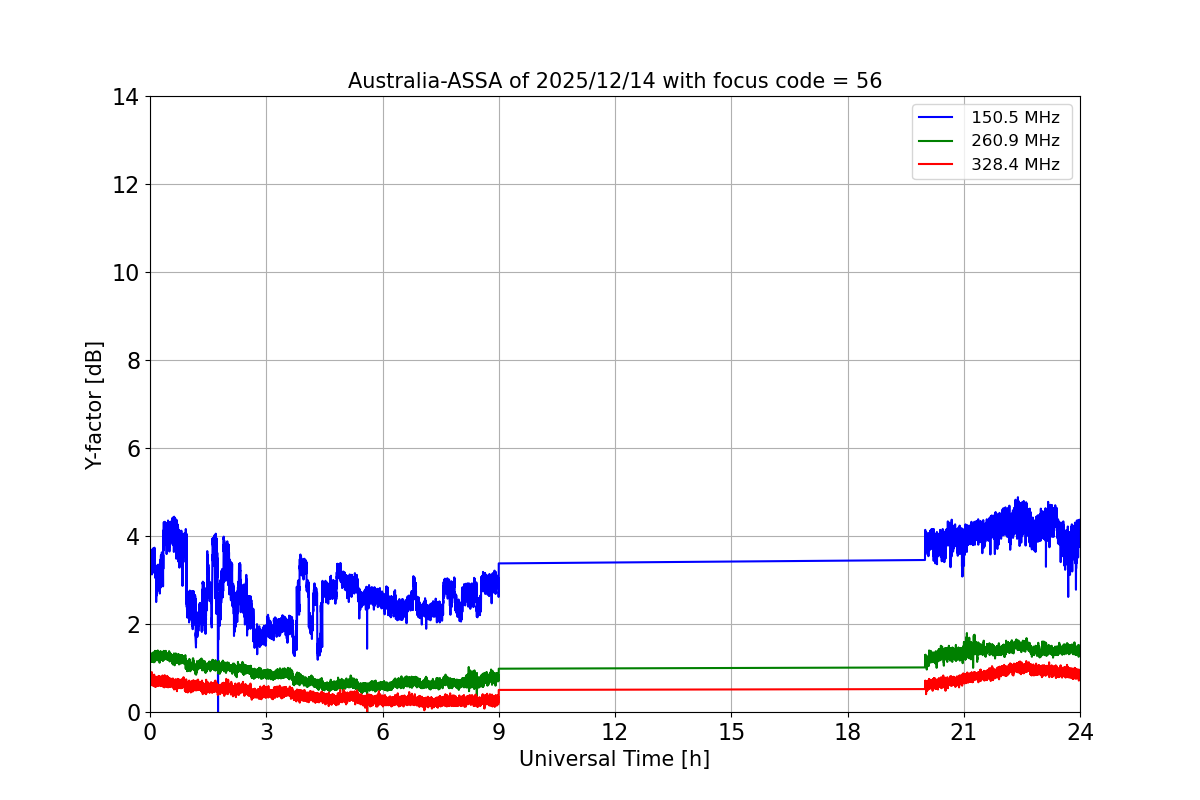
Task: Click the x-axis tick label 18
Action: pyautogui.click(x=848, y=732)
